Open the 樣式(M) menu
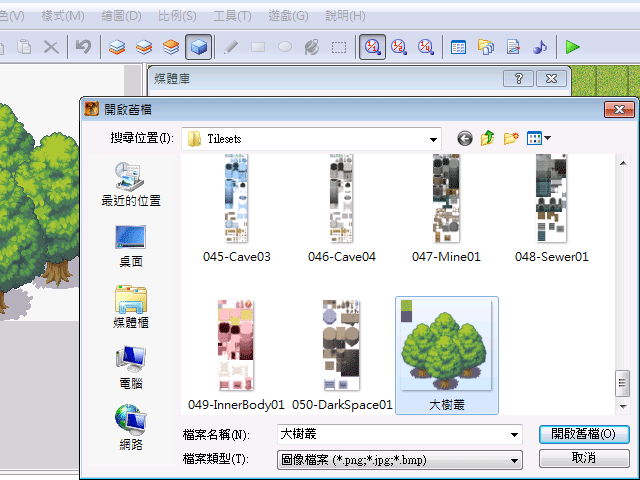The width and height of the screenshot is (640, 480). (63, 16)
